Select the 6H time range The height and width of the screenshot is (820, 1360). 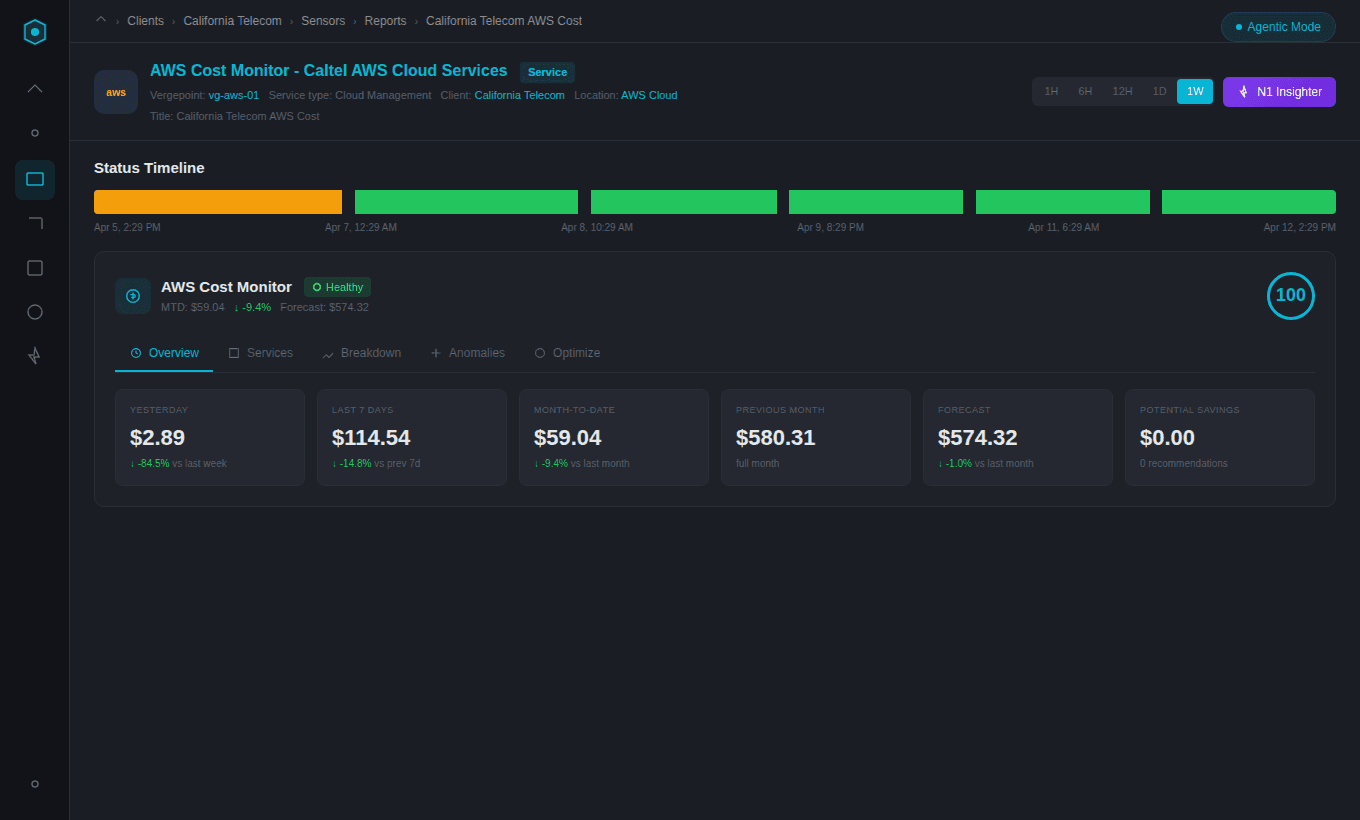click(x=1085, y=92)
